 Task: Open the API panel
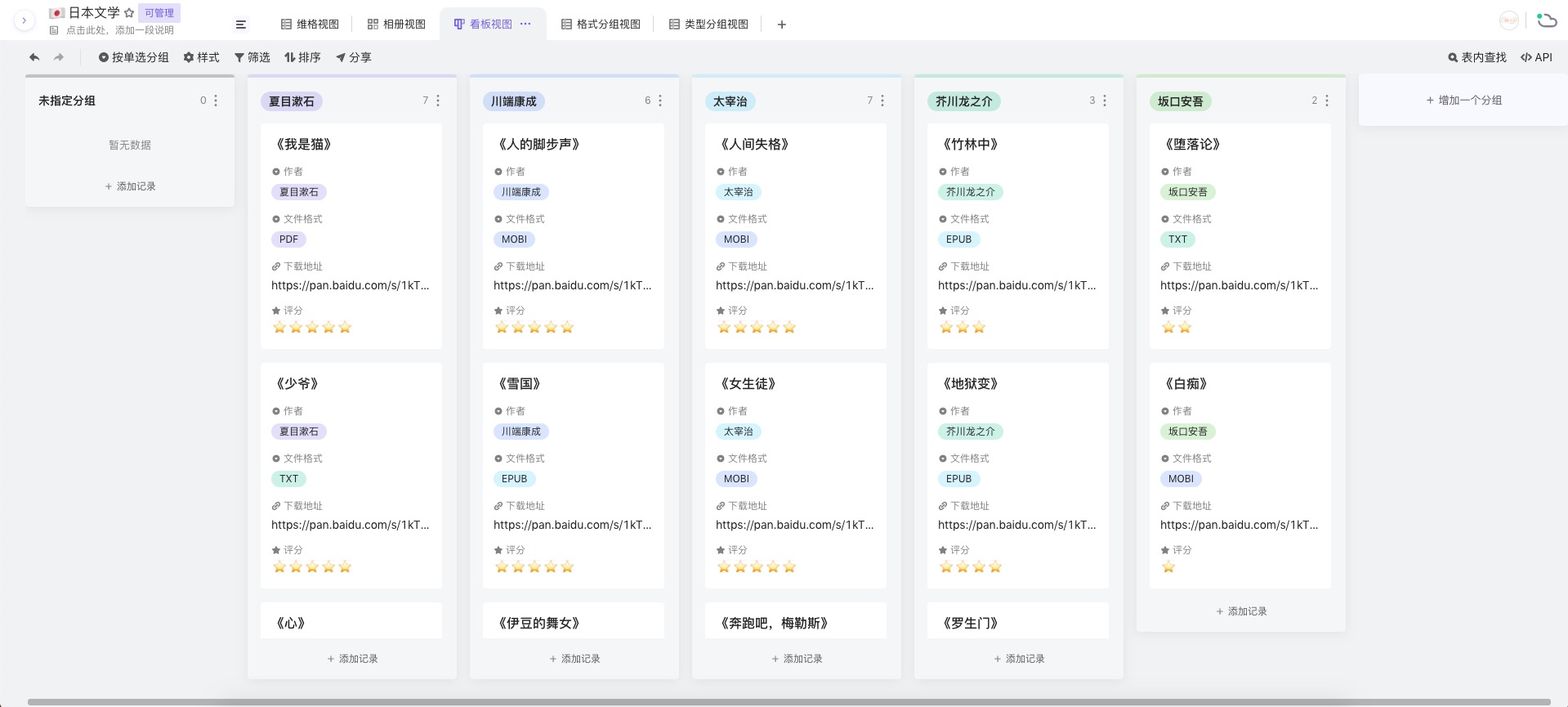pos(1536,57)
